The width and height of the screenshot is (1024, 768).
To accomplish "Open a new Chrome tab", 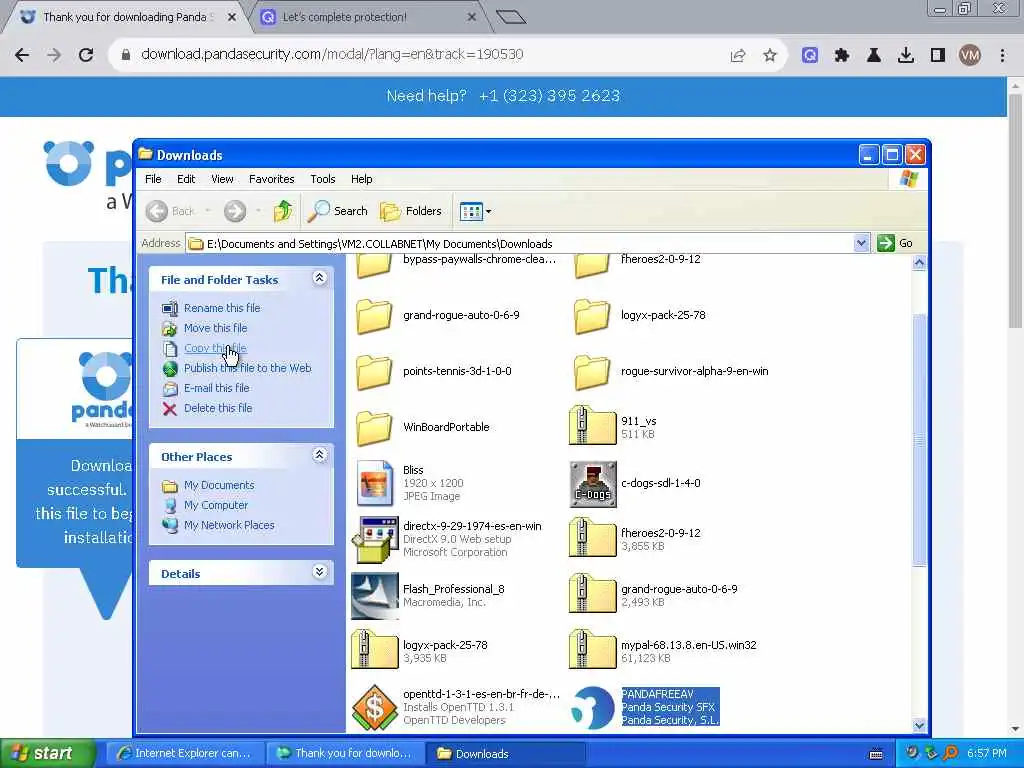I will tap(511, 17).
